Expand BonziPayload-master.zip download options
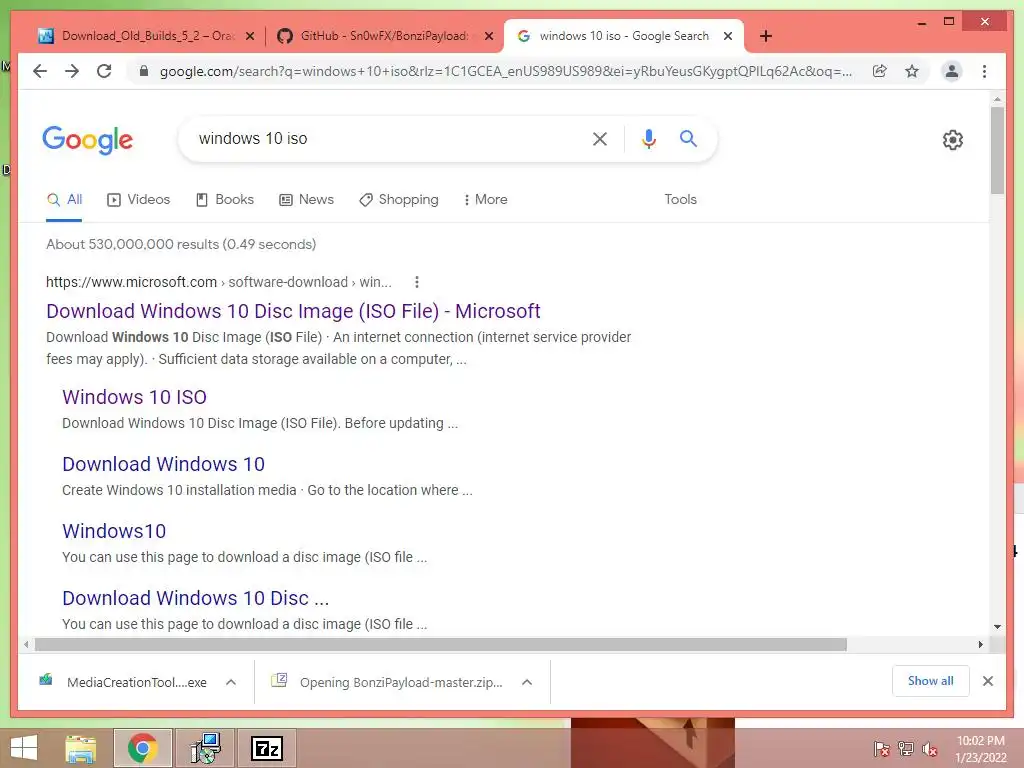This screenshot has height=768, width=1024. click(x=527, y=682)
